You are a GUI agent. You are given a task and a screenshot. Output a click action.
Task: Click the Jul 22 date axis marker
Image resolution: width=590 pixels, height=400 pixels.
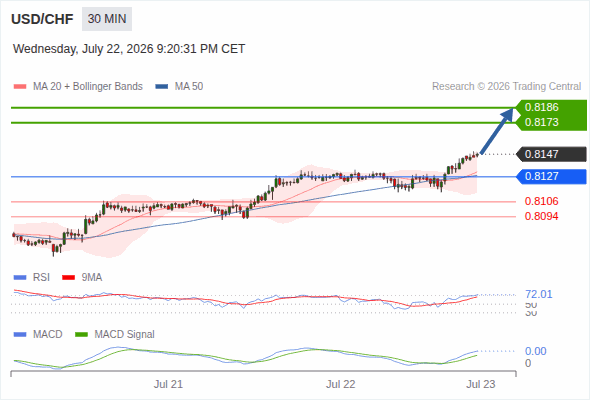(x=340, y=384)
